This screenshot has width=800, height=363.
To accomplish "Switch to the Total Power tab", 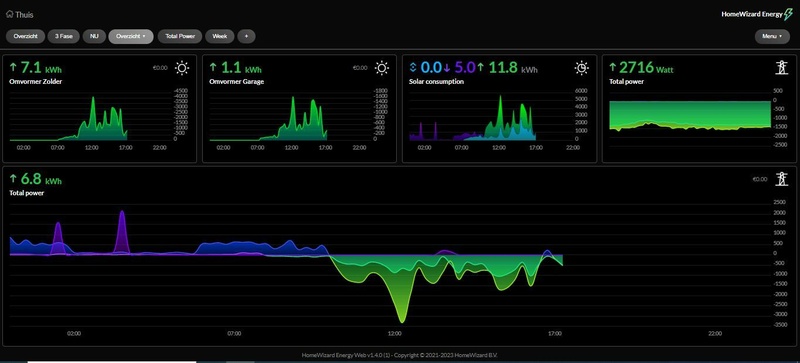I will click(x=180, y=36).
